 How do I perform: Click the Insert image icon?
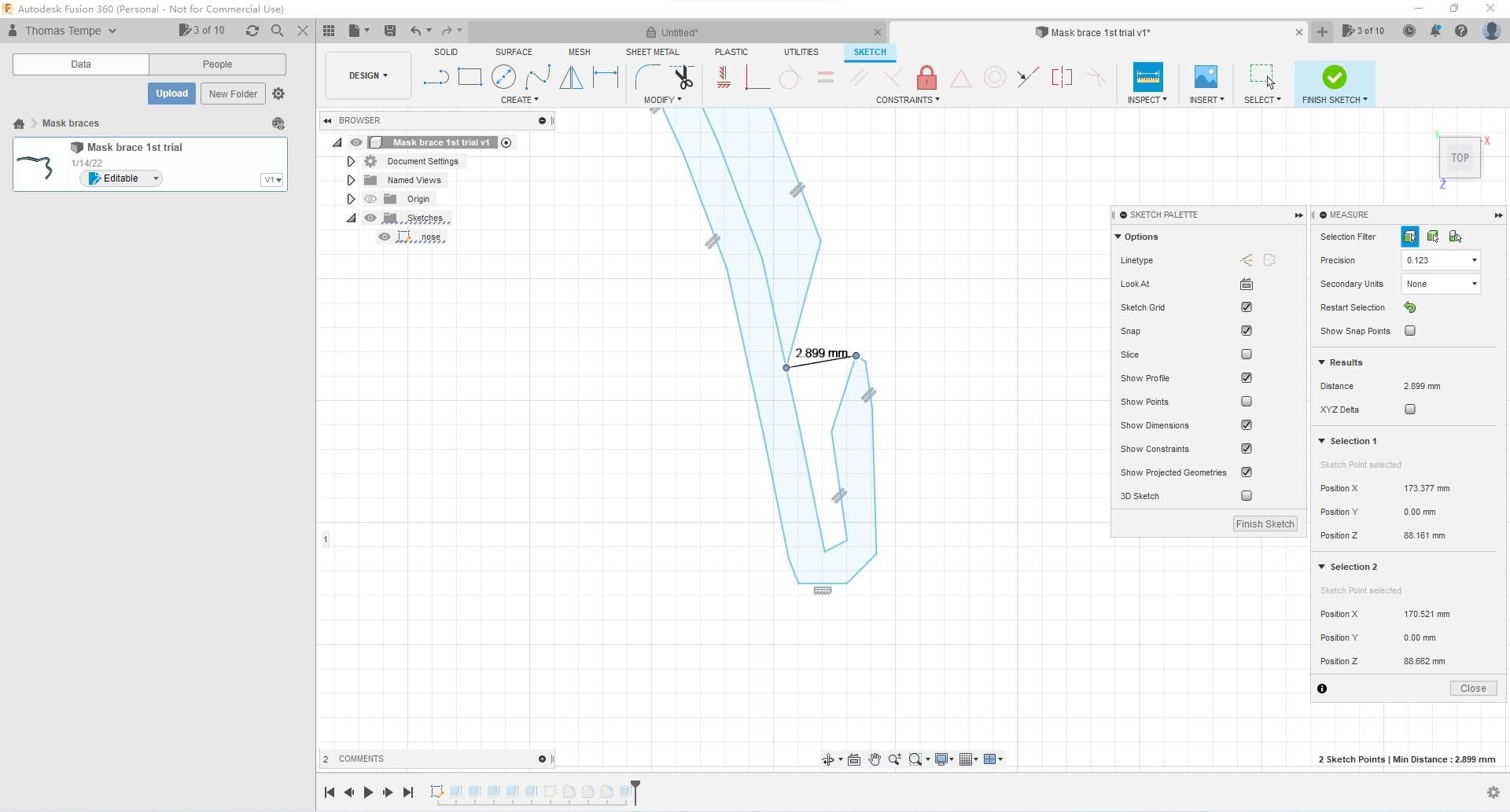(x=1206, y=77)
